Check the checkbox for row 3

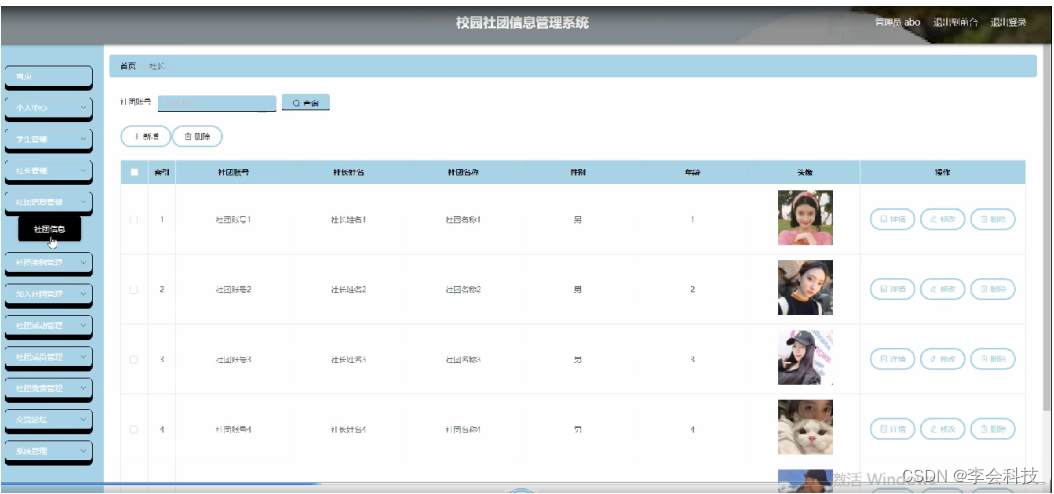(134, 360)
